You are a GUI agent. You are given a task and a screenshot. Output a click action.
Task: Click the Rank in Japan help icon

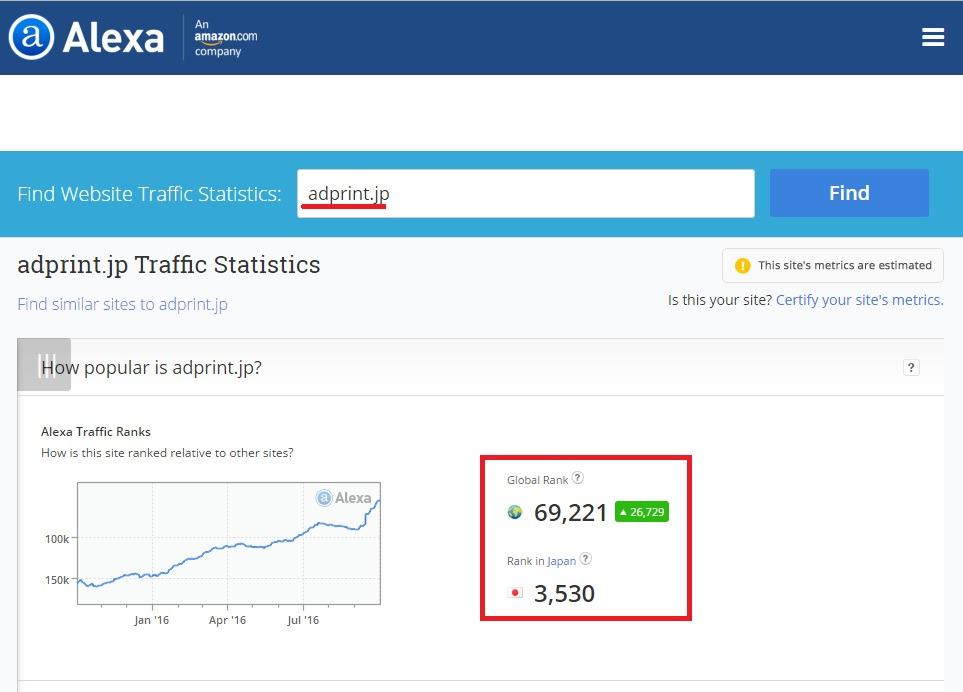pos(585,559)
